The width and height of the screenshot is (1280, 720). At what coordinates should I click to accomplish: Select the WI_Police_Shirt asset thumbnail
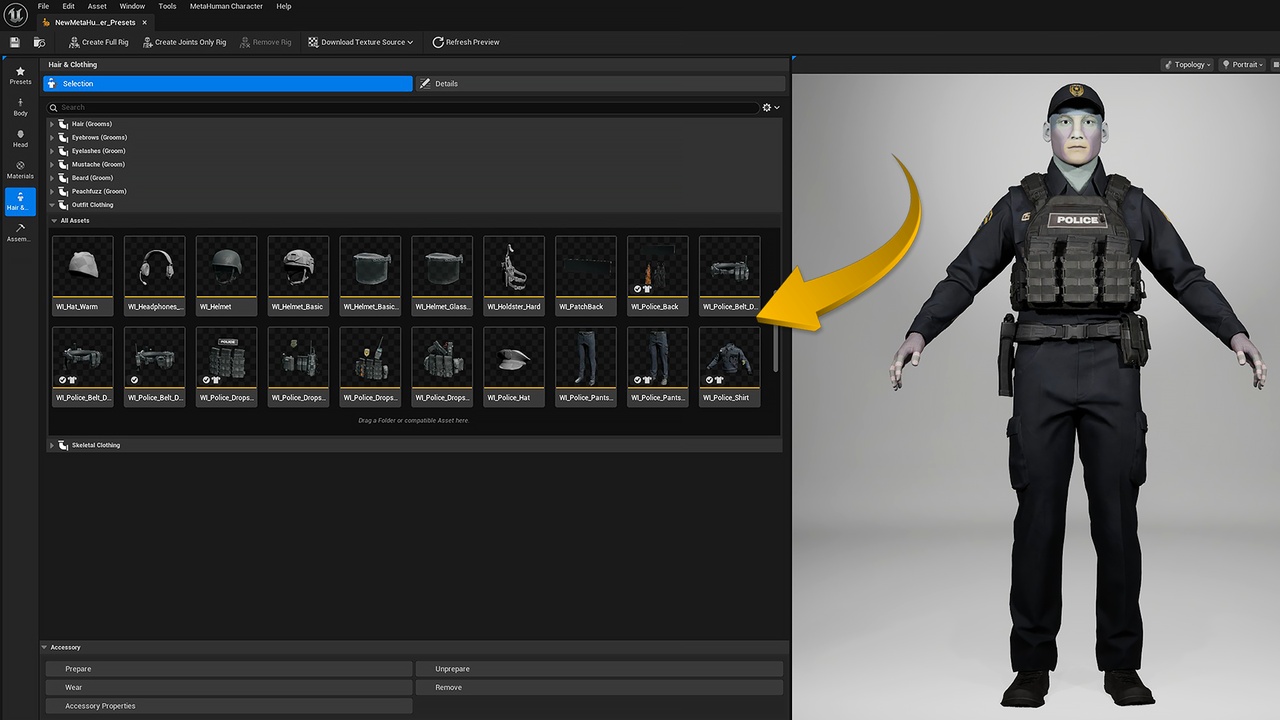[x=730, y=366]
